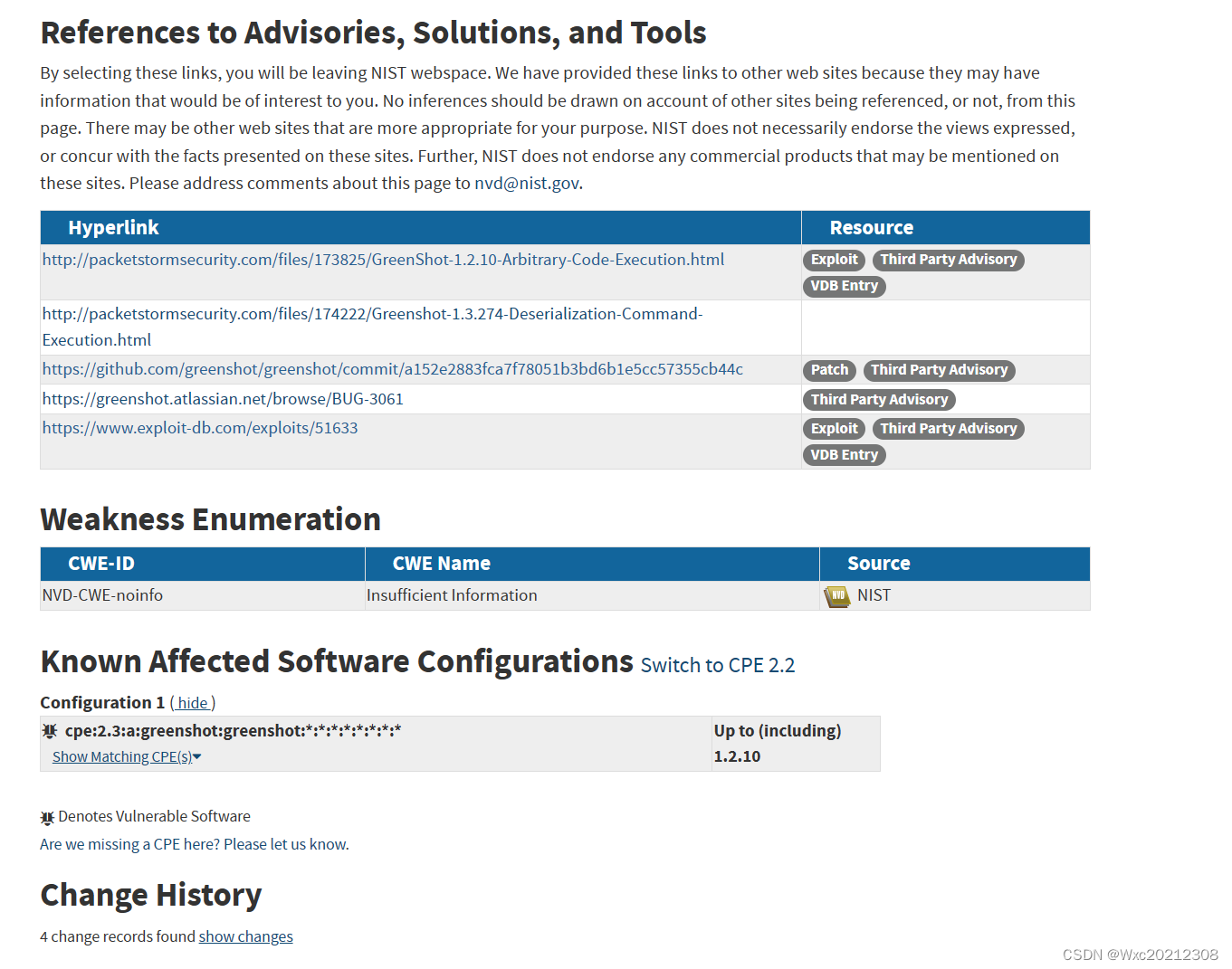
Task: Click 4 change records found text
Action: [118, 936]
